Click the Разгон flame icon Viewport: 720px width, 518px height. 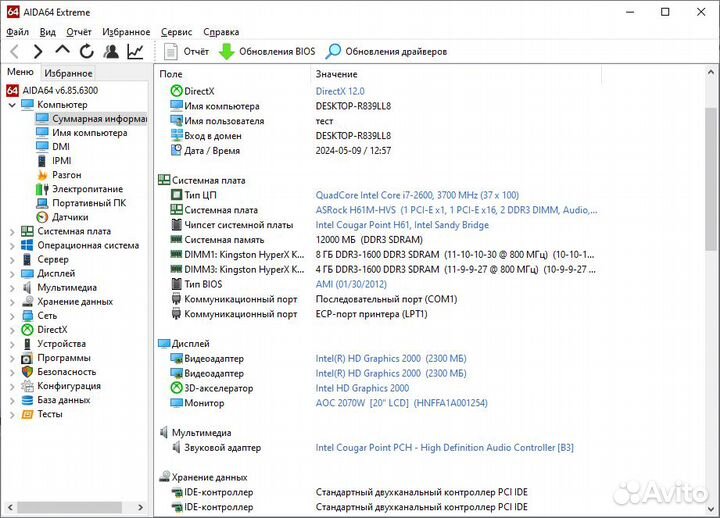click(42, 175)
